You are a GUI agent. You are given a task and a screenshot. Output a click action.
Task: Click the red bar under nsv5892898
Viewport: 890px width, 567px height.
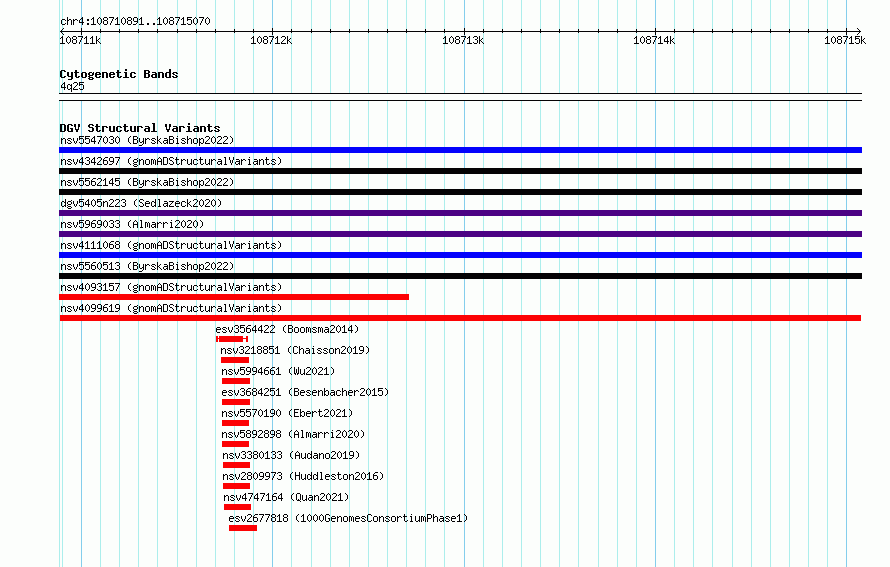pyautogui.click(x=236, y=444)
